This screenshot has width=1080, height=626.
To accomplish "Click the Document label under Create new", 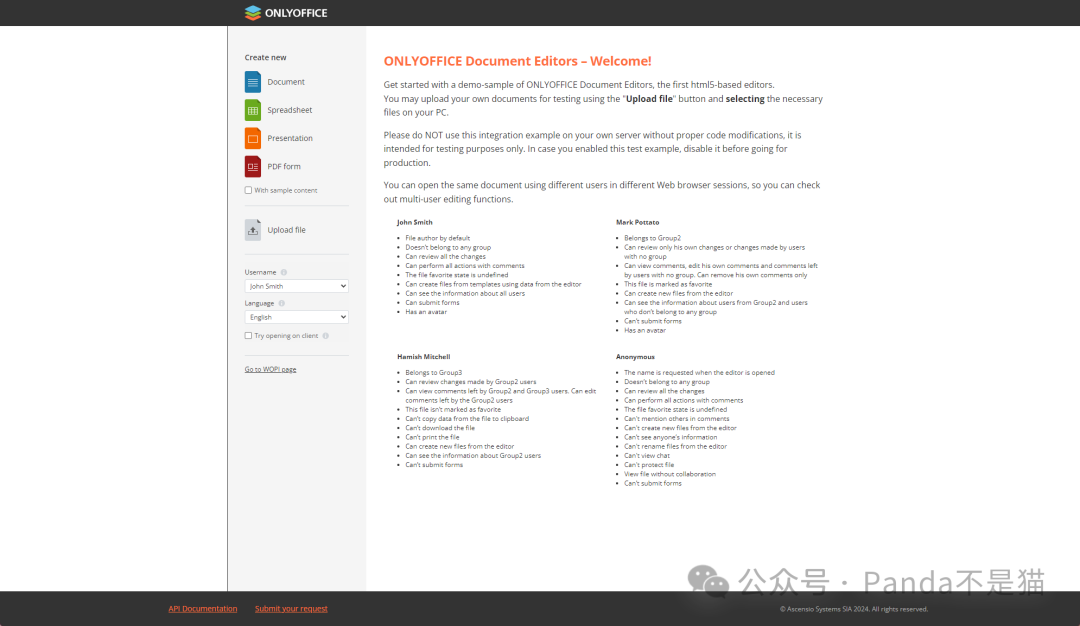I will click(286, 82).
